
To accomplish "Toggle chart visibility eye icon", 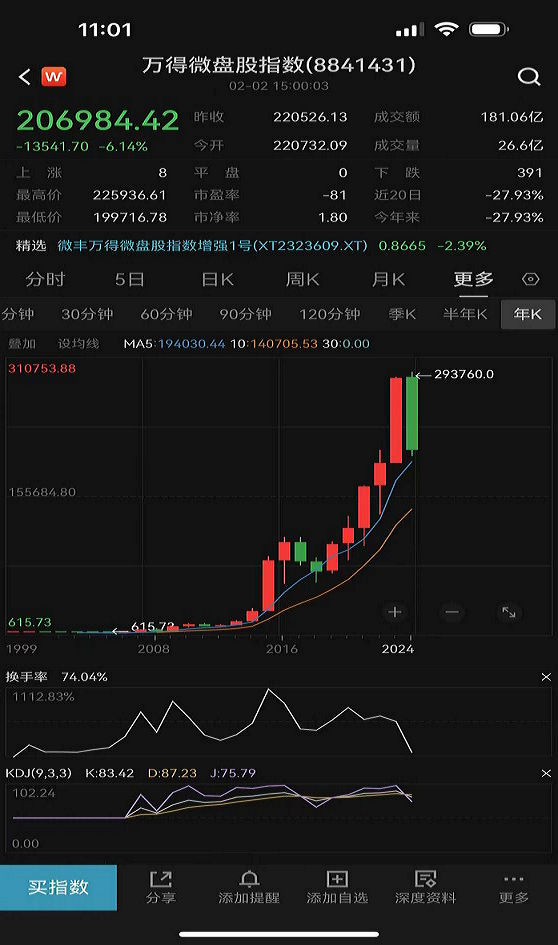I will tap(530, 279).
